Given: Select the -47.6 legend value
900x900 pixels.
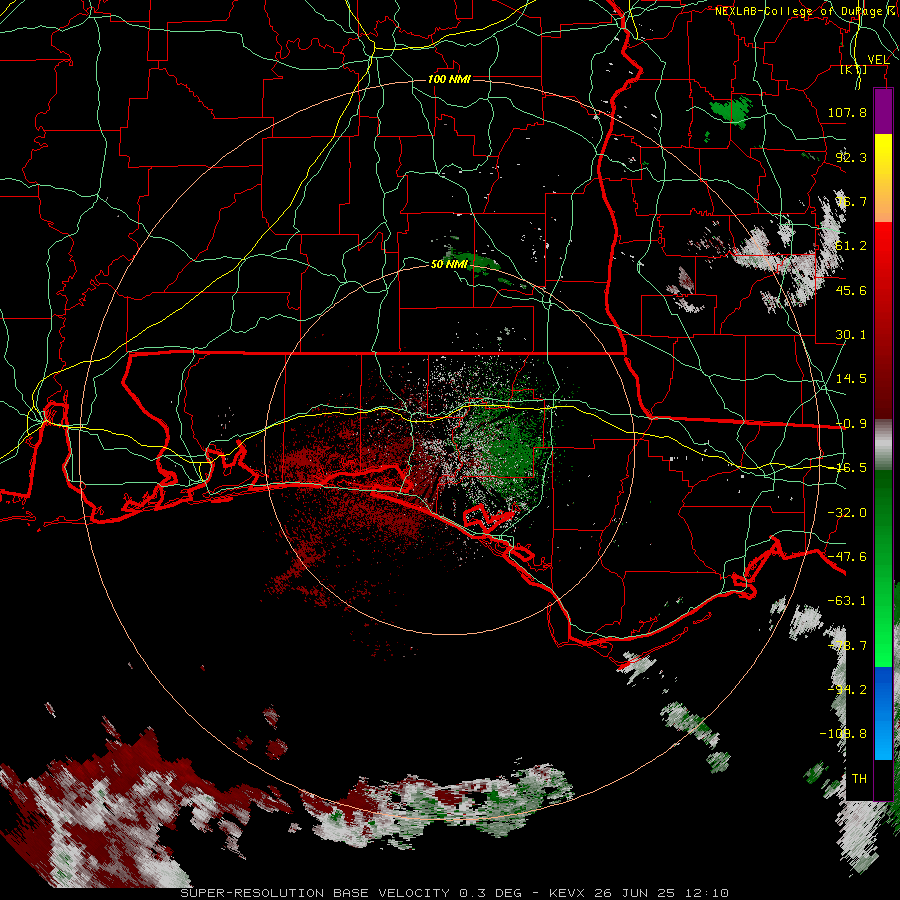Looking at the screenshot, I should [847, 557].
